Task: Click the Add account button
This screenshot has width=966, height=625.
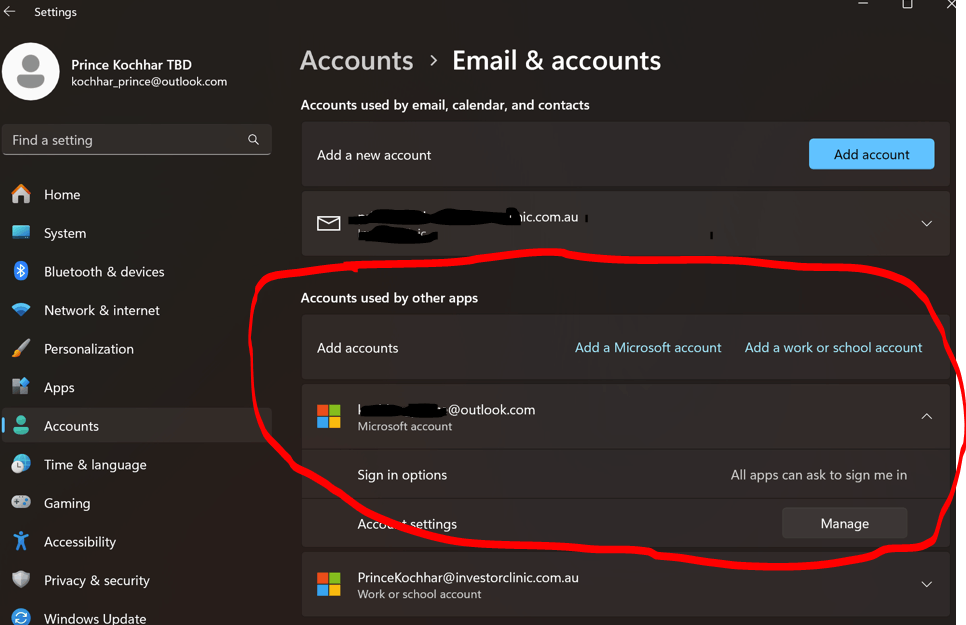Action: 871,154
